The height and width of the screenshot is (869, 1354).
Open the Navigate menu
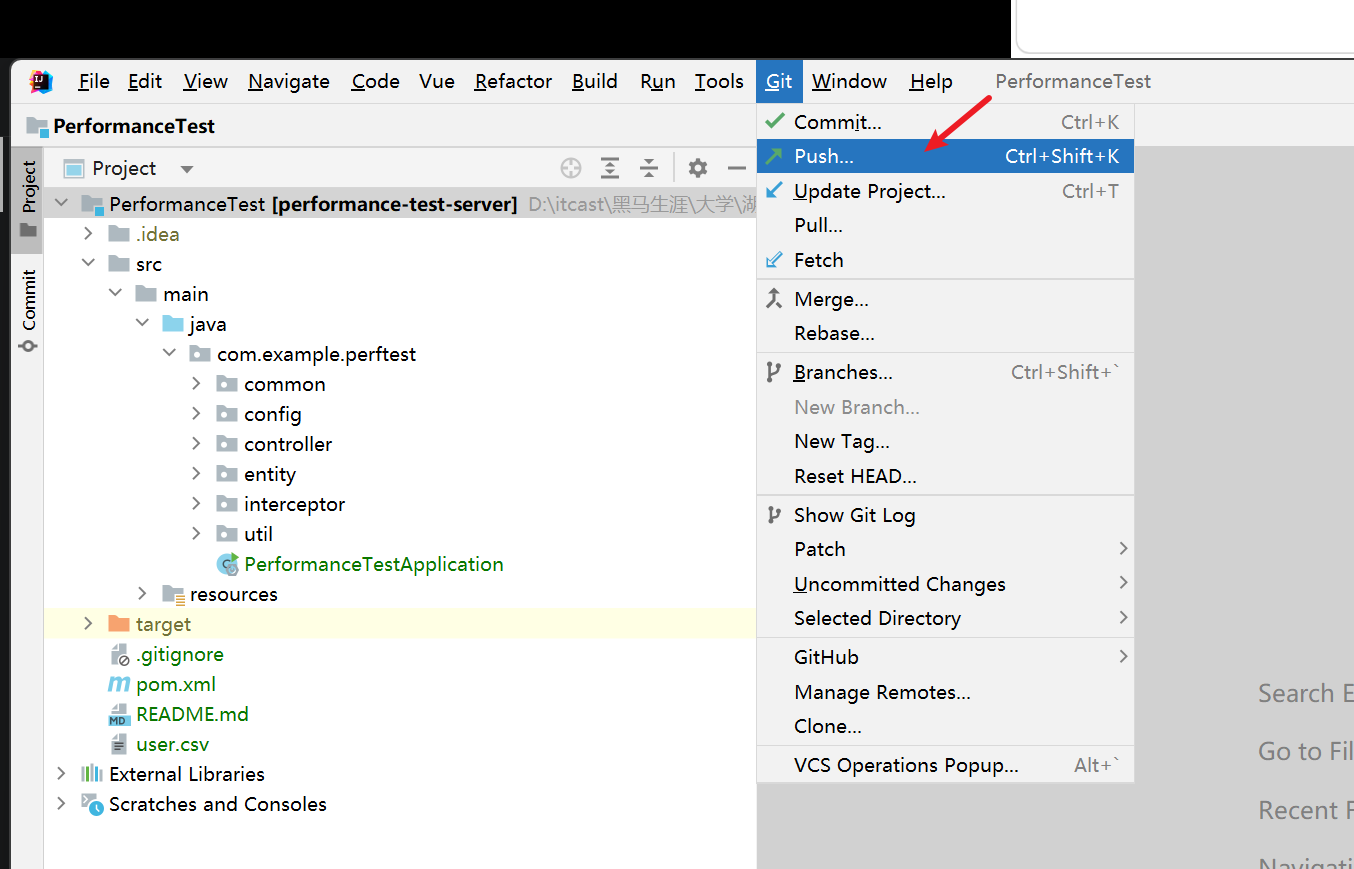click(289, 82)
